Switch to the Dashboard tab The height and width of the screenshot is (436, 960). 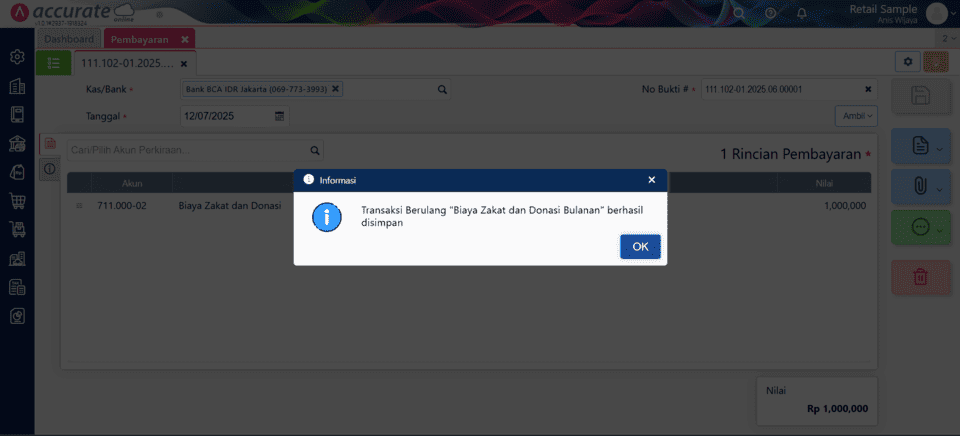[x=70, y=39]
